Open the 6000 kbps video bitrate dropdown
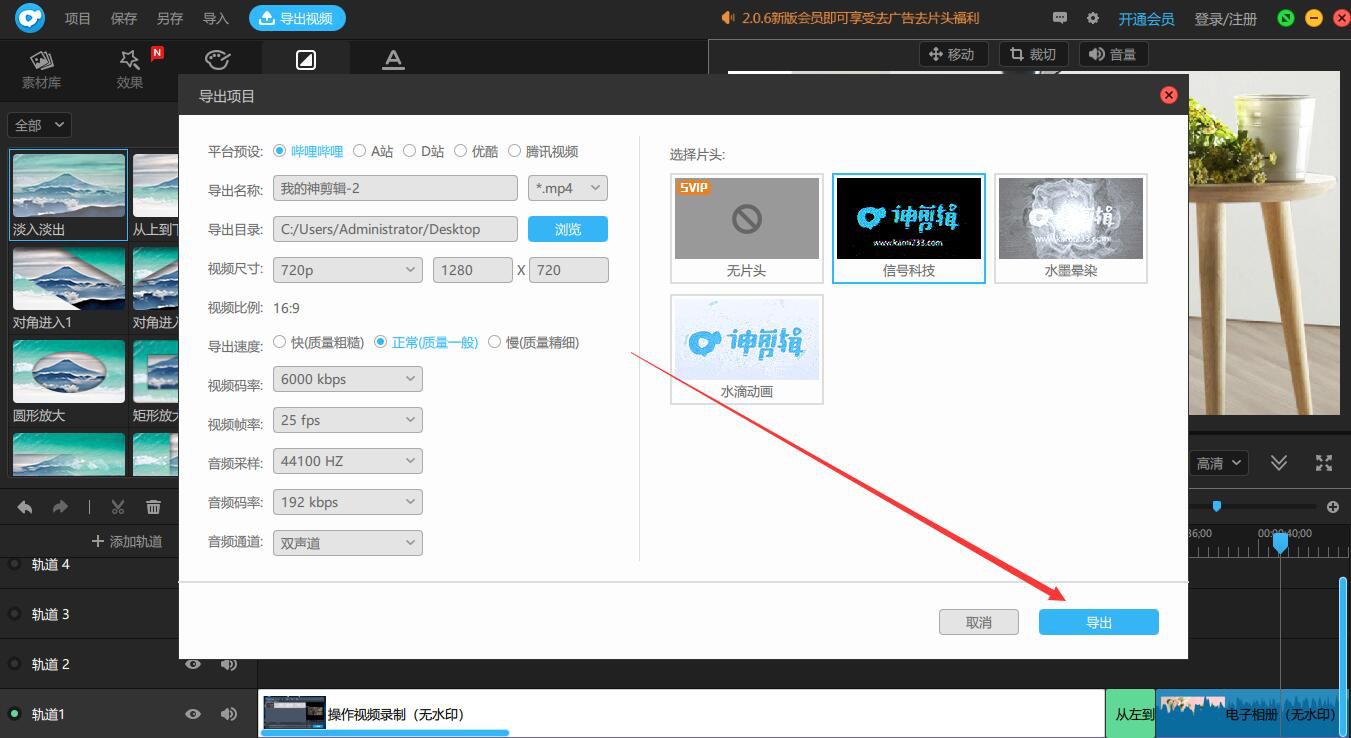 (348, 379)
